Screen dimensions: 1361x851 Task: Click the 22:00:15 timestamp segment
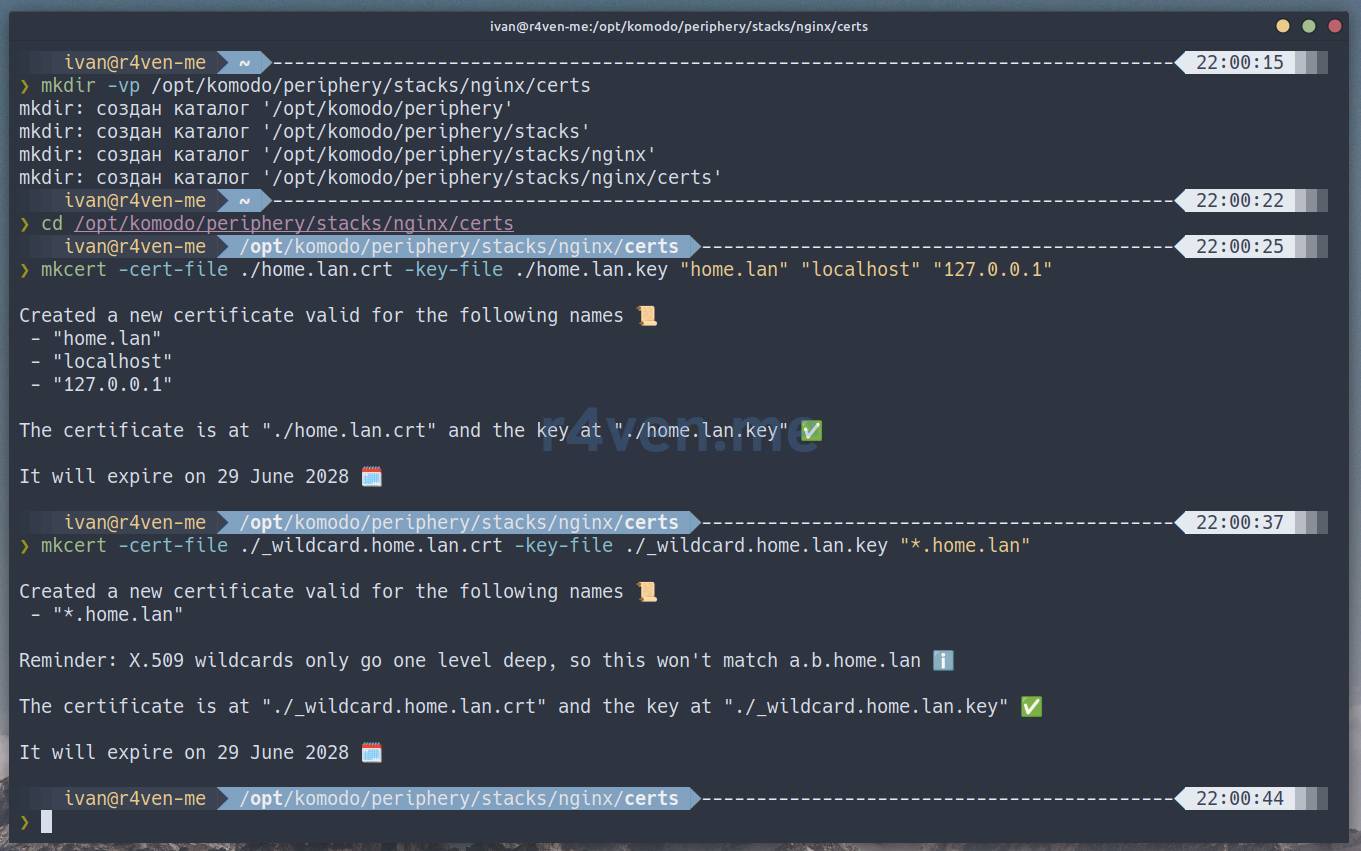click(1239, 62)
